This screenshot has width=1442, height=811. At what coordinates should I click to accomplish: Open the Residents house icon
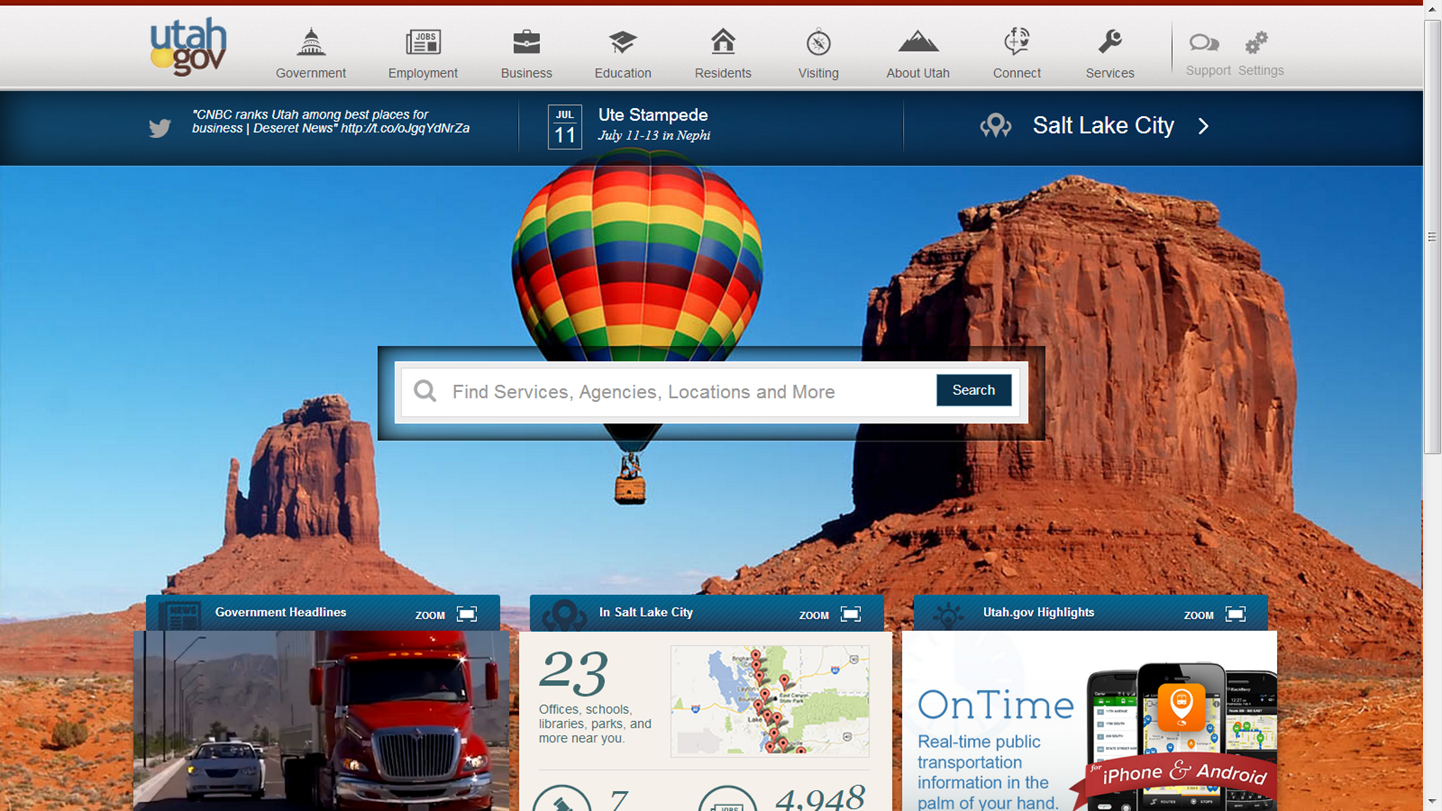722,42
